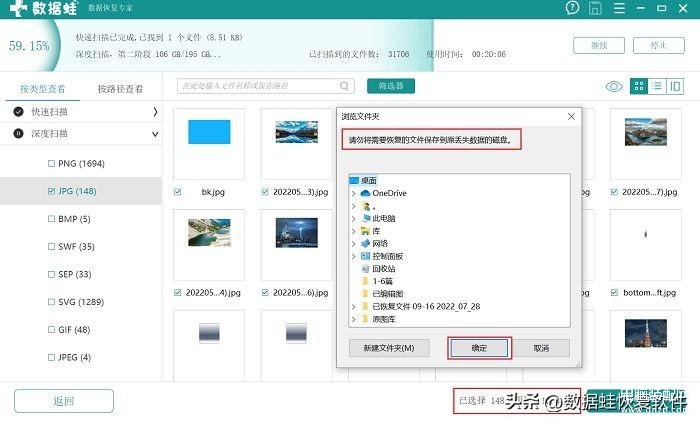Uncheck the bottom...ft.jpg checkbox

tap(614, 293)
